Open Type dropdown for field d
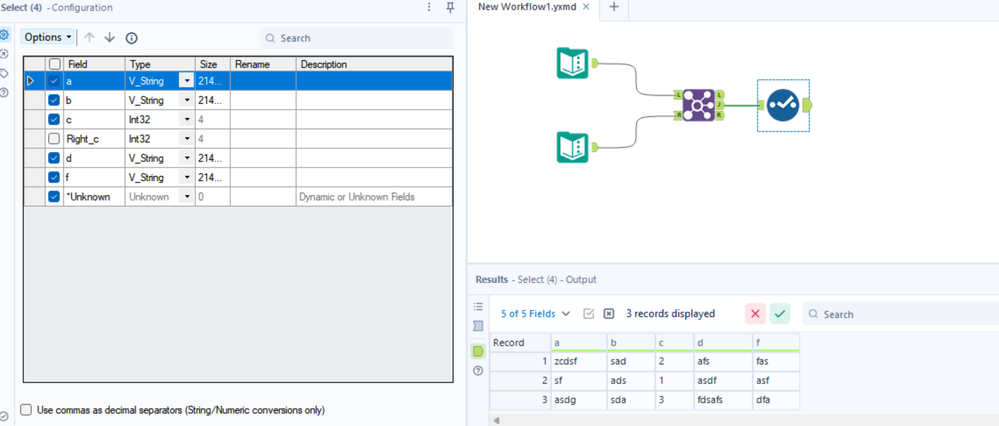Screen dimensions: 999x426 pyautogui.click(x=187, y=158)
